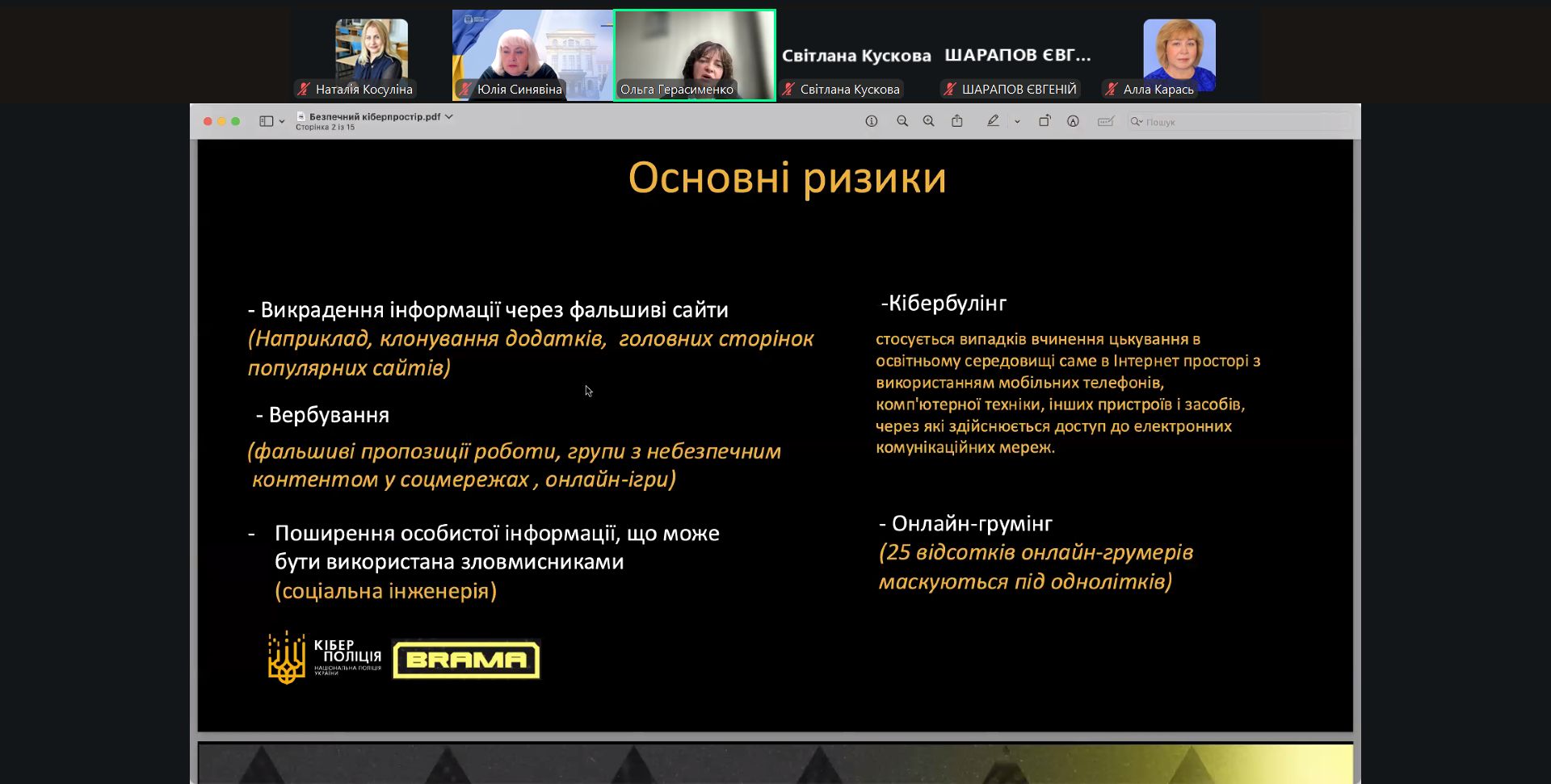The height and width of the screenshot is (784, 1551).
Task: Expand the highlight color options arrow
Action: tap(1017, 122)
